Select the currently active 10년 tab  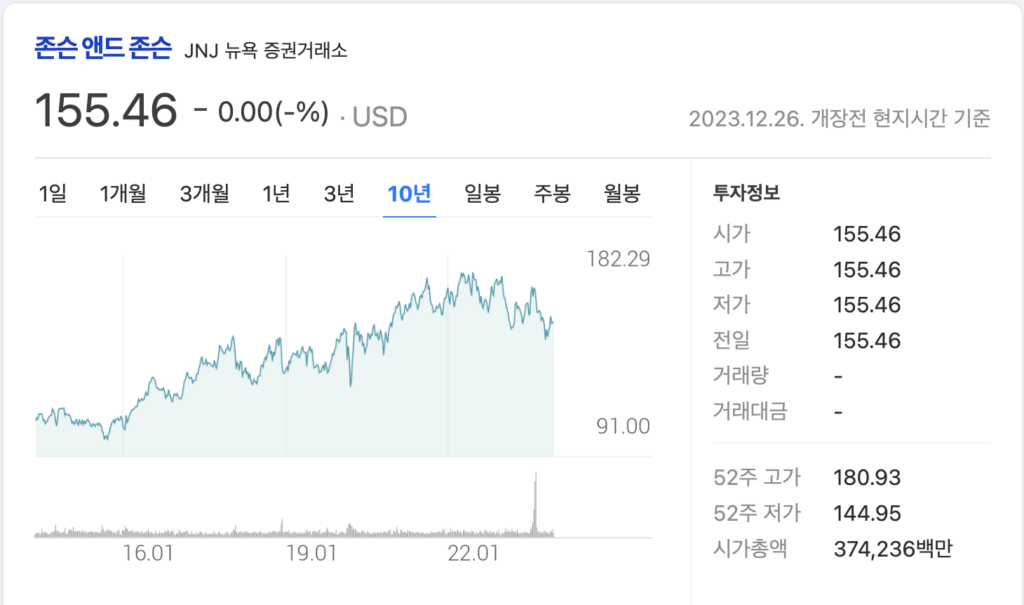[x=408, y=196]
